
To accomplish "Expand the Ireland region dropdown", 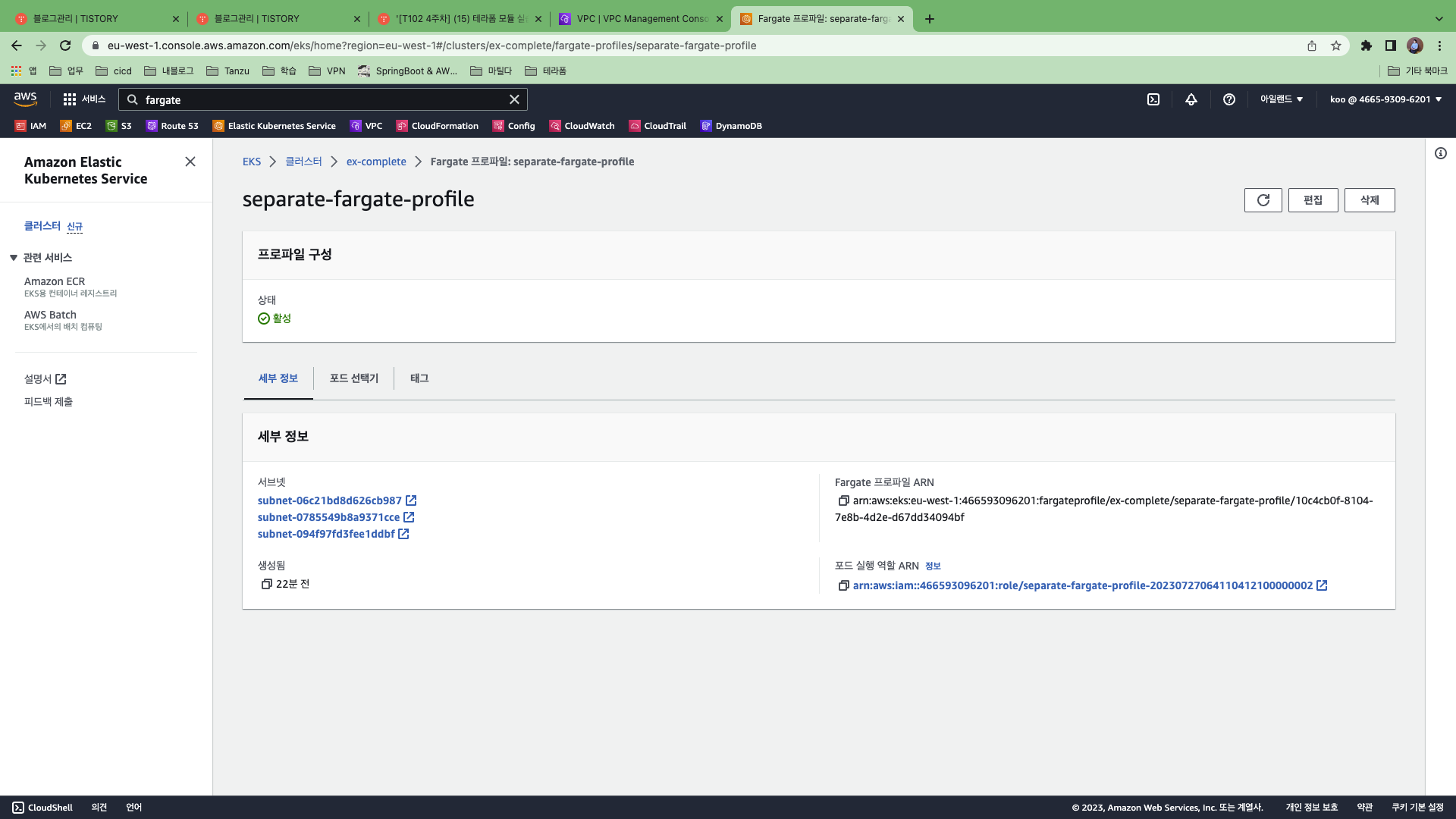I will 1282,99.
